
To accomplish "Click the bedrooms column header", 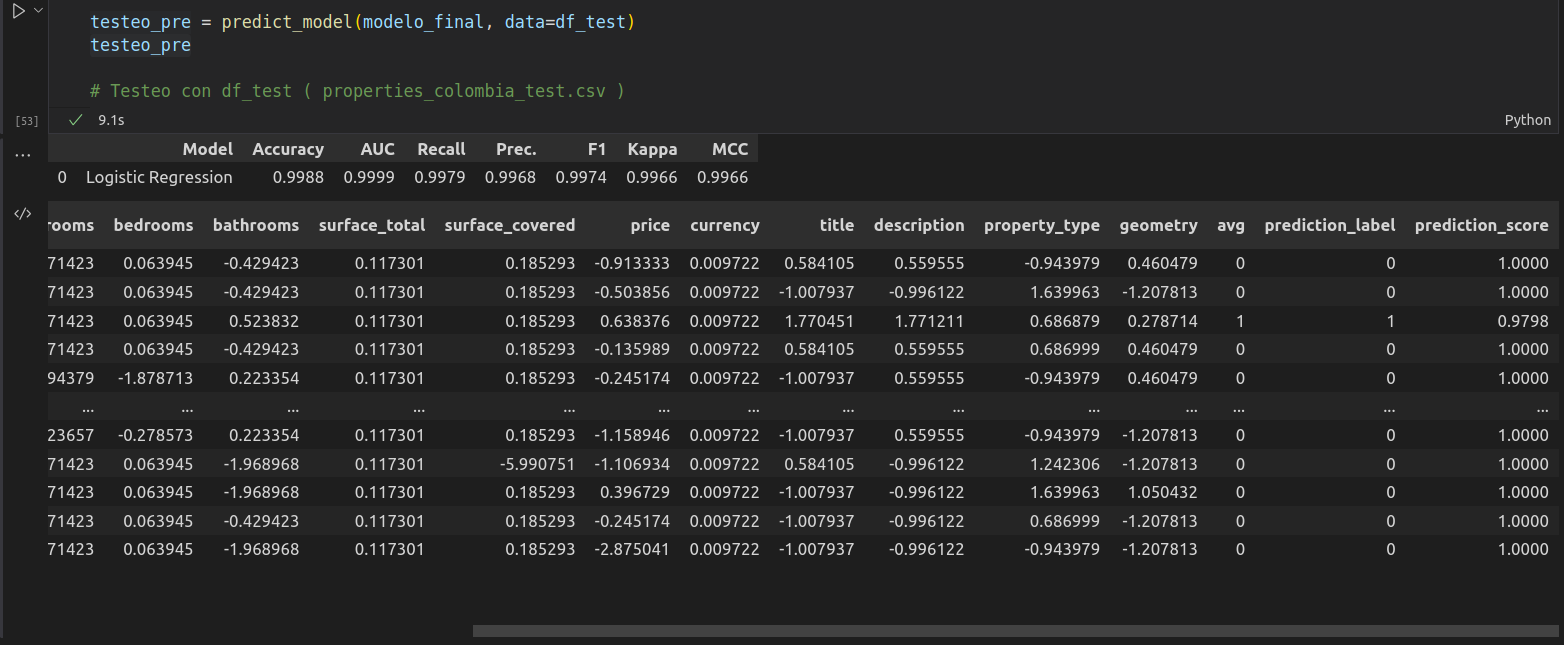I will 153,225.
